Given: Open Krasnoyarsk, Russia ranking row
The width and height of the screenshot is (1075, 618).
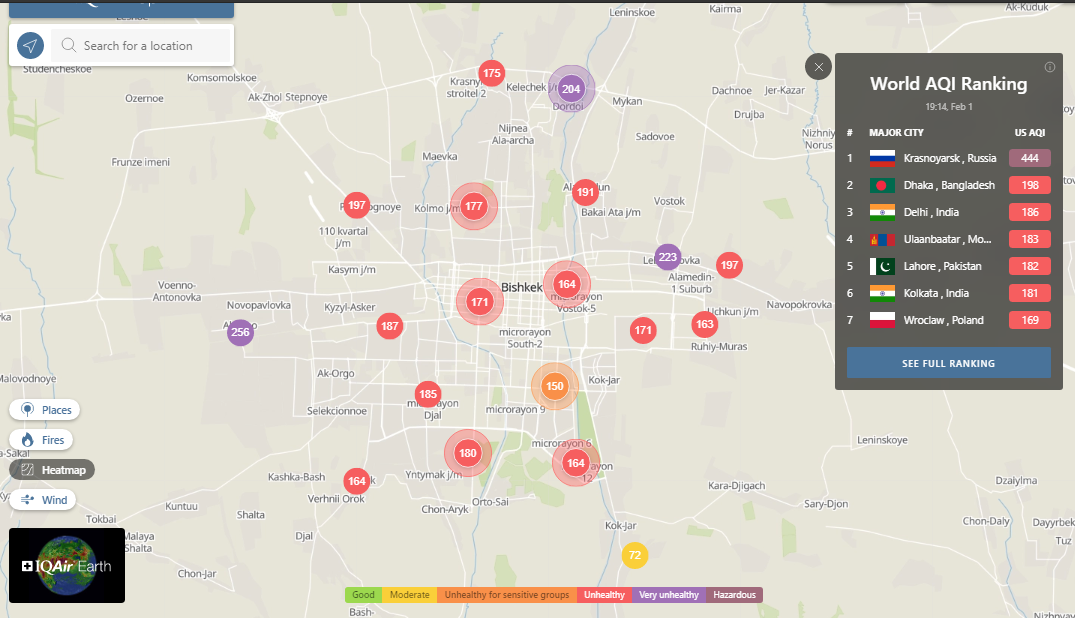Looking at the screenshot, I should point(948,158).
